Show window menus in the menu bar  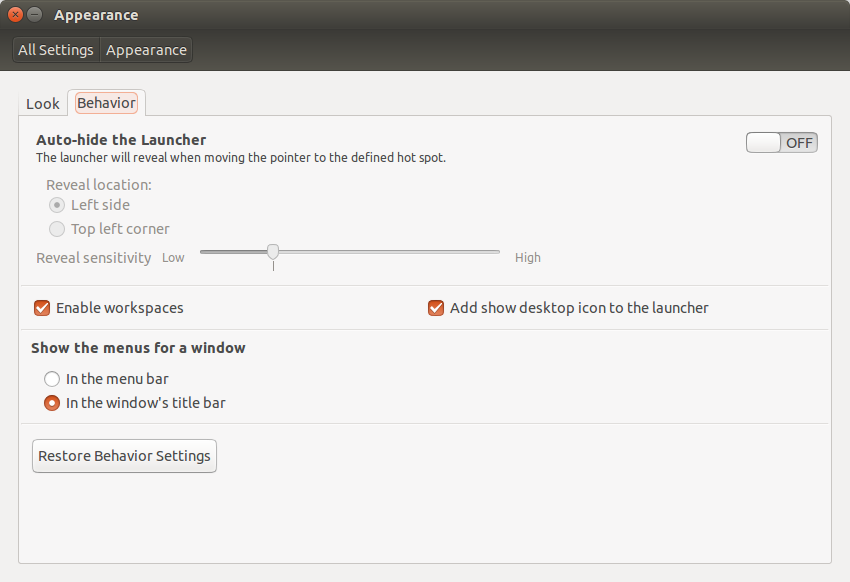coord(52,379)
